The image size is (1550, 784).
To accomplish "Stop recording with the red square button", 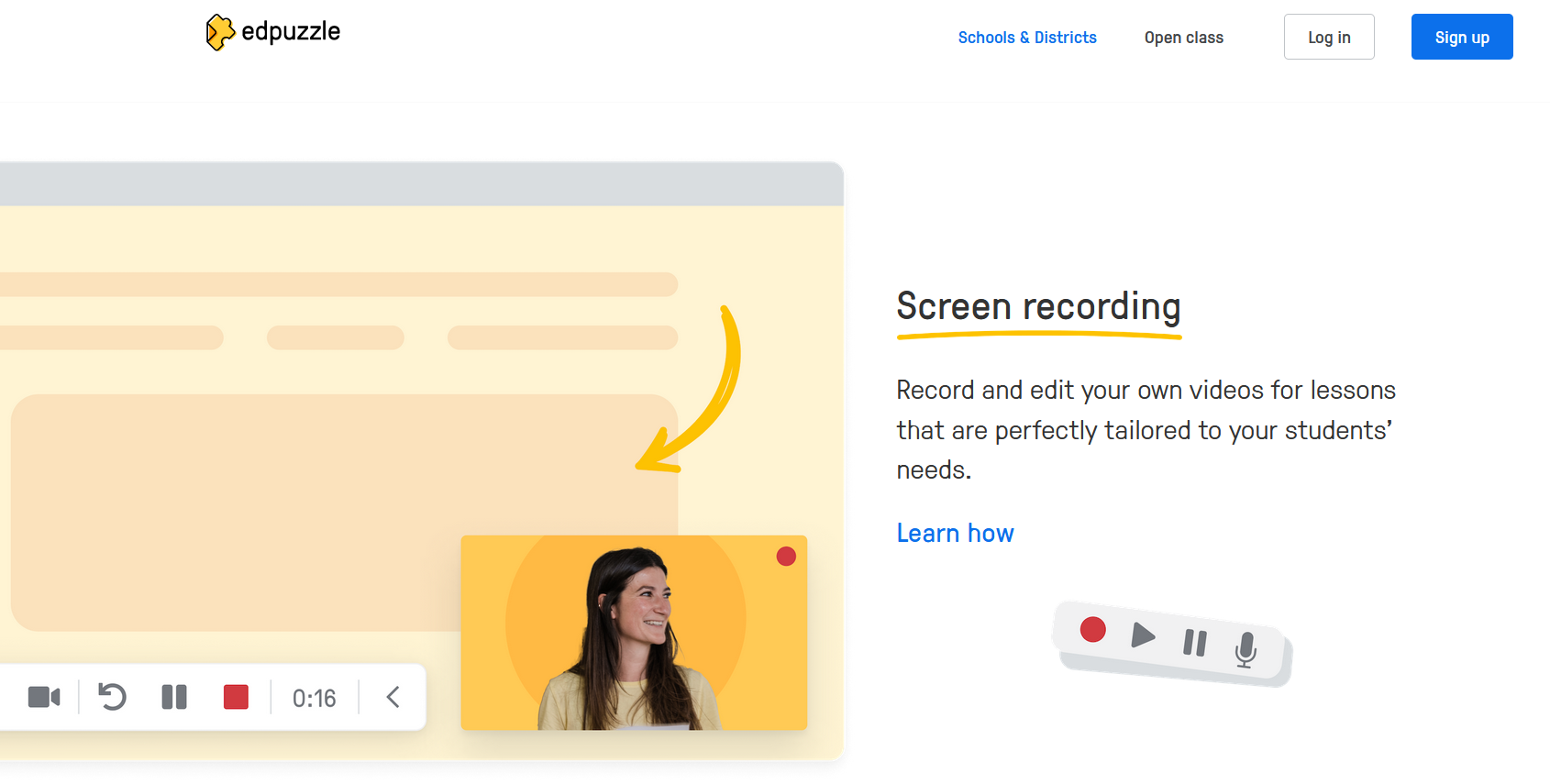I will [x=236, y=698].
